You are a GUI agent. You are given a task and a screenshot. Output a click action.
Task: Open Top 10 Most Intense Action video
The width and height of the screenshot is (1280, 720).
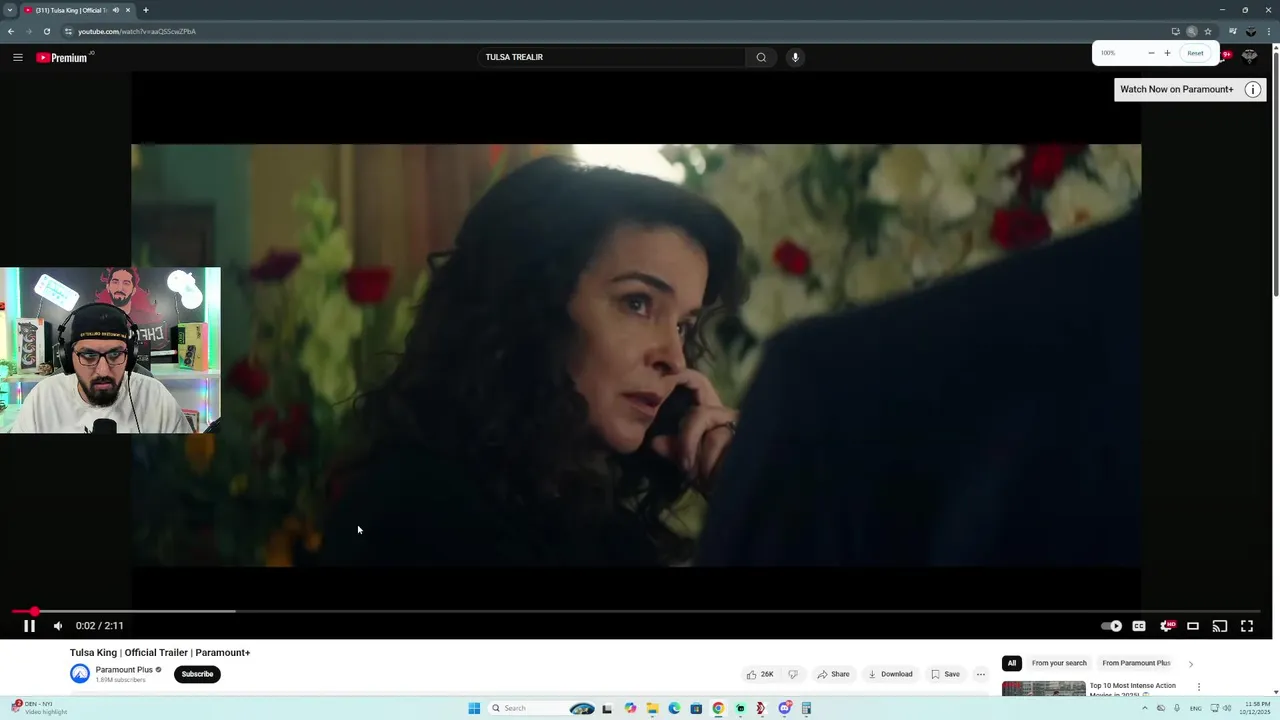pyautogui.click(x=1133, y=689)
